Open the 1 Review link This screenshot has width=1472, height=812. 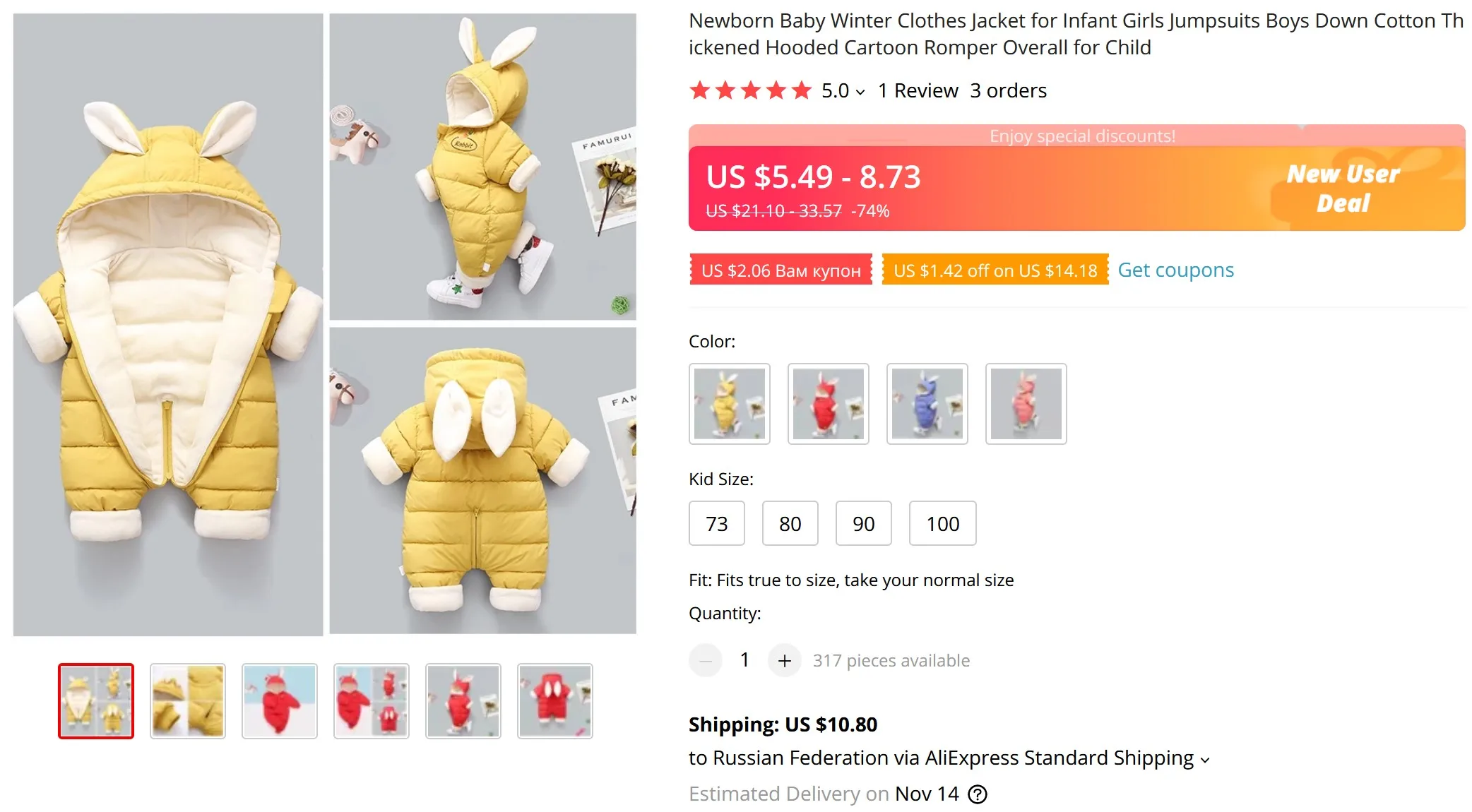coord(918,90)
